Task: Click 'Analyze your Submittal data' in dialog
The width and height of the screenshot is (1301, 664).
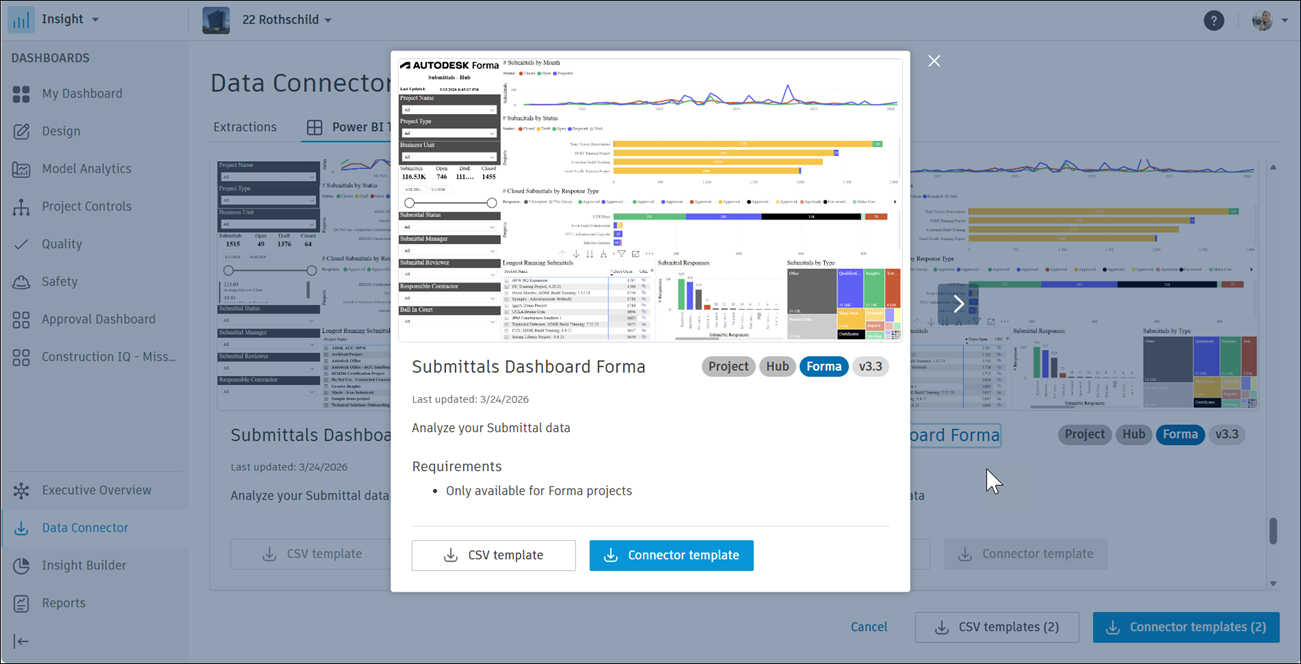Action: pyautogui.click(x=491, y=428)
